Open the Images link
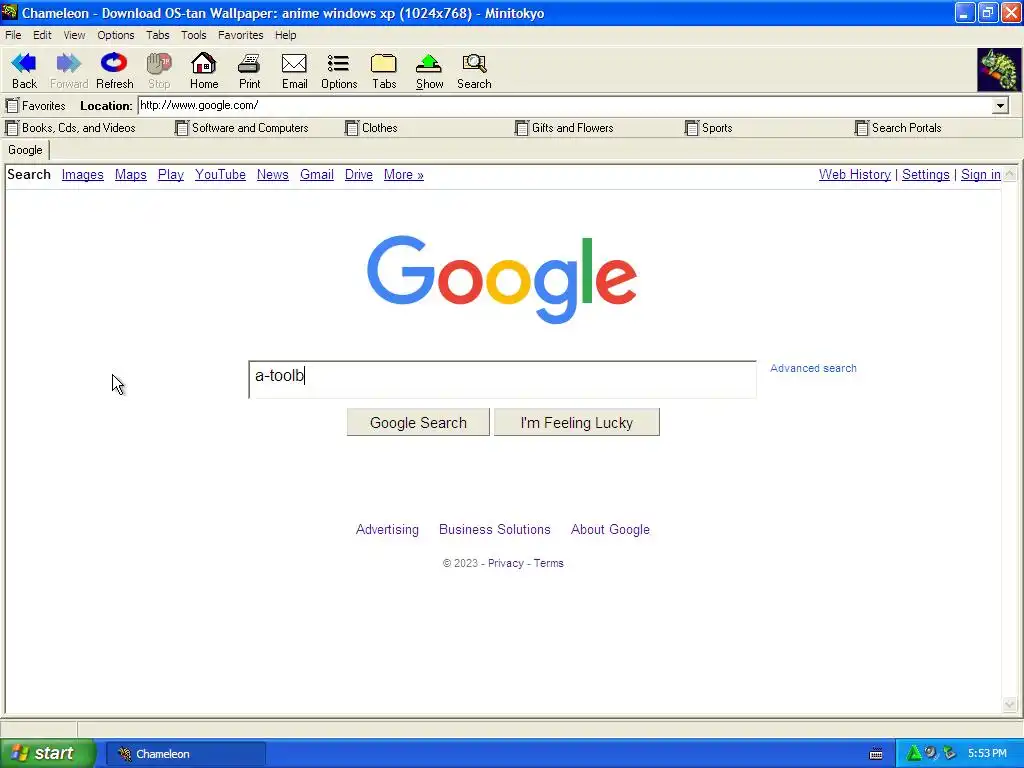The width and height of the screenshot is (1024, 768). (82, 175)
